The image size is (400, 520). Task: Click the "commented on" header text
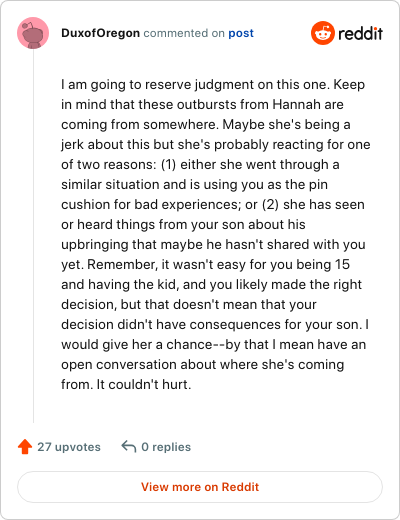pyautogui.click(x=184, y=33)
